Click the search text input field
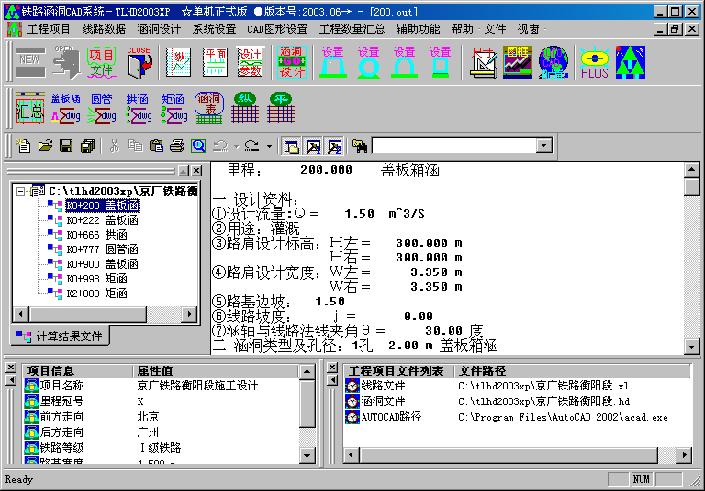 [x=455, y=146]
